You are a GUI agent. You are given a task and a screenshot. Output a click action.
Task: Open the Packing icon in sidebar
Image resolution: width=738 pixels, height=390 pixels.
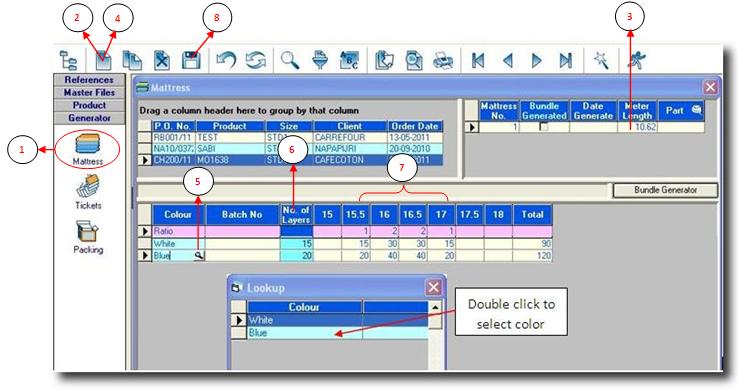(x=88, y=237)
